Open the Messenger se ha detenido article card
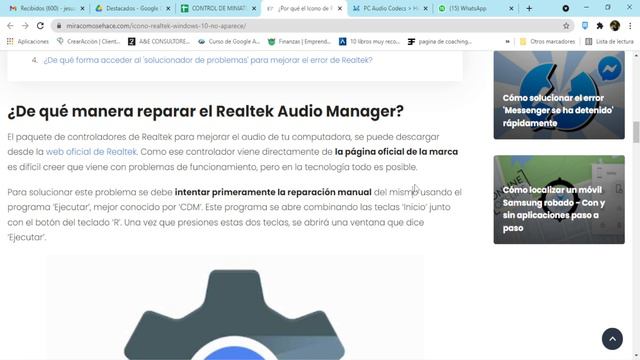Image resolution: width=640 pixels, height=360 pixels. click(x=559, y=95)
